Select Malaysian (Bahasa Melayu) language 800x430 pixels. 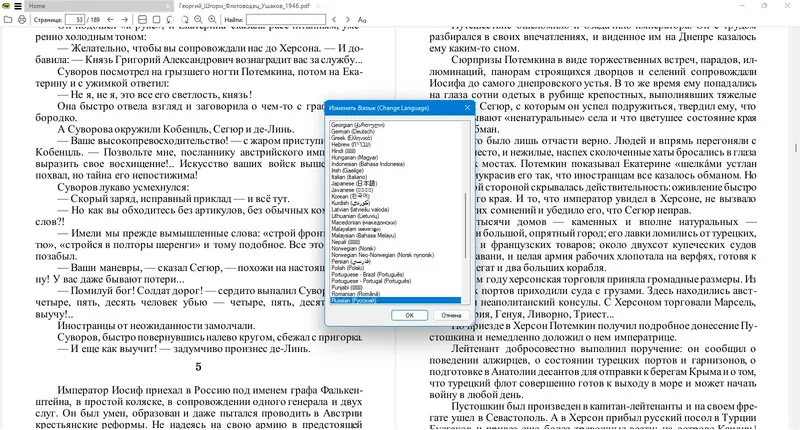(x=363, y=236)
